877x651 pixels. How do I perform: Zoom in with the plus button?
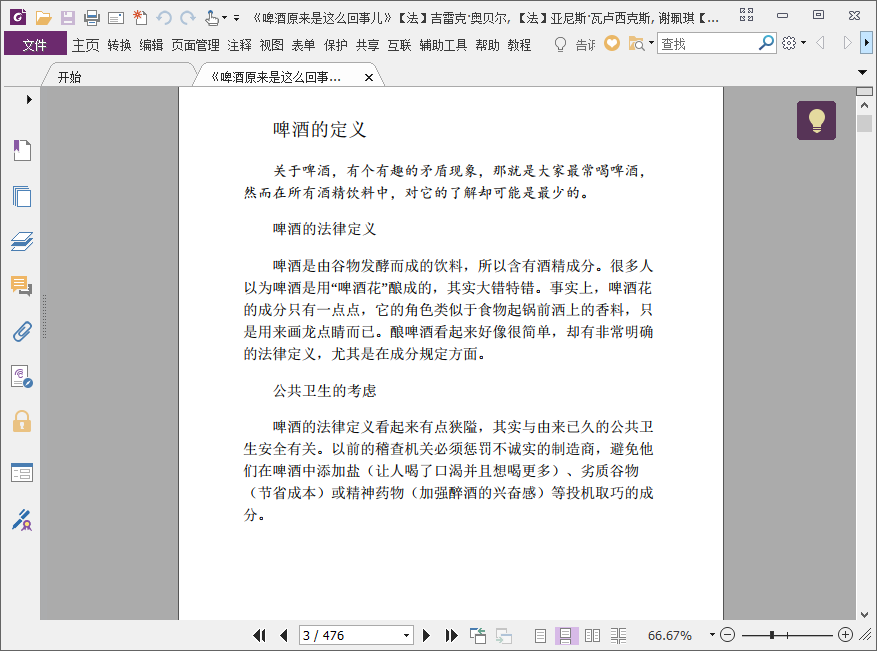846,635
